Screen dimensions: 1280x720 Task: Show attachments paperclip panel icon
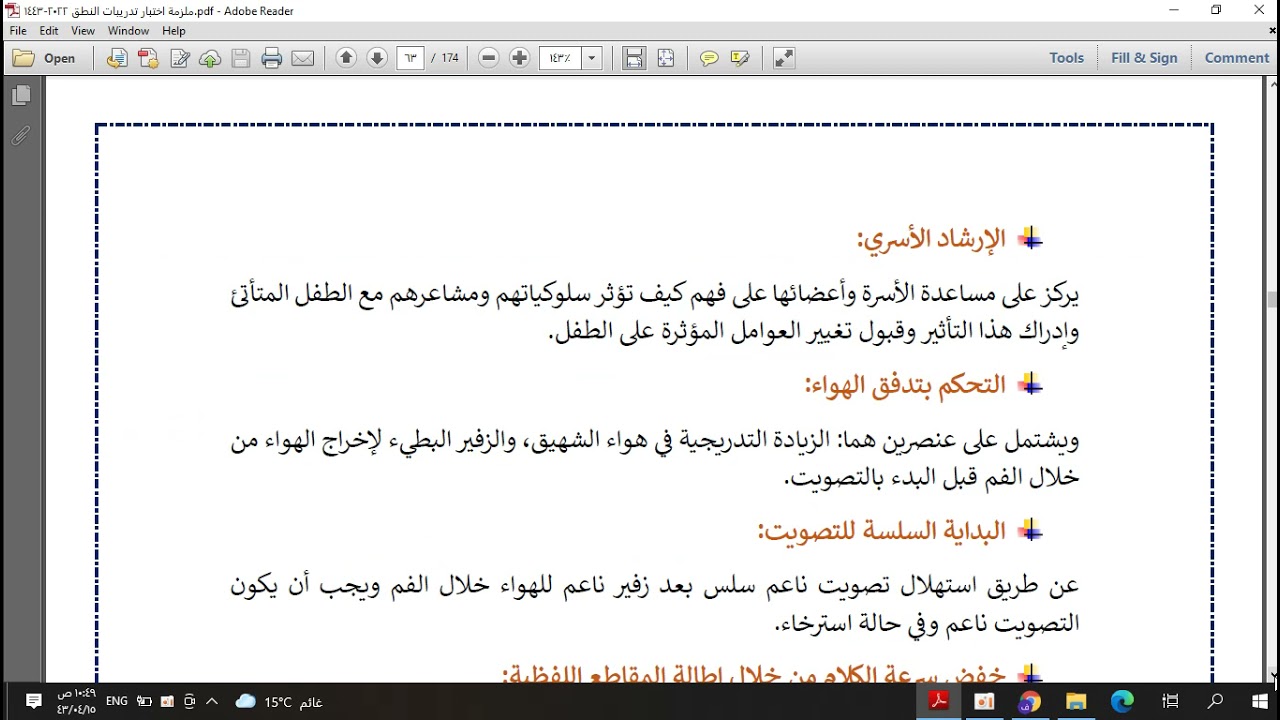click(x=21, y=136)
